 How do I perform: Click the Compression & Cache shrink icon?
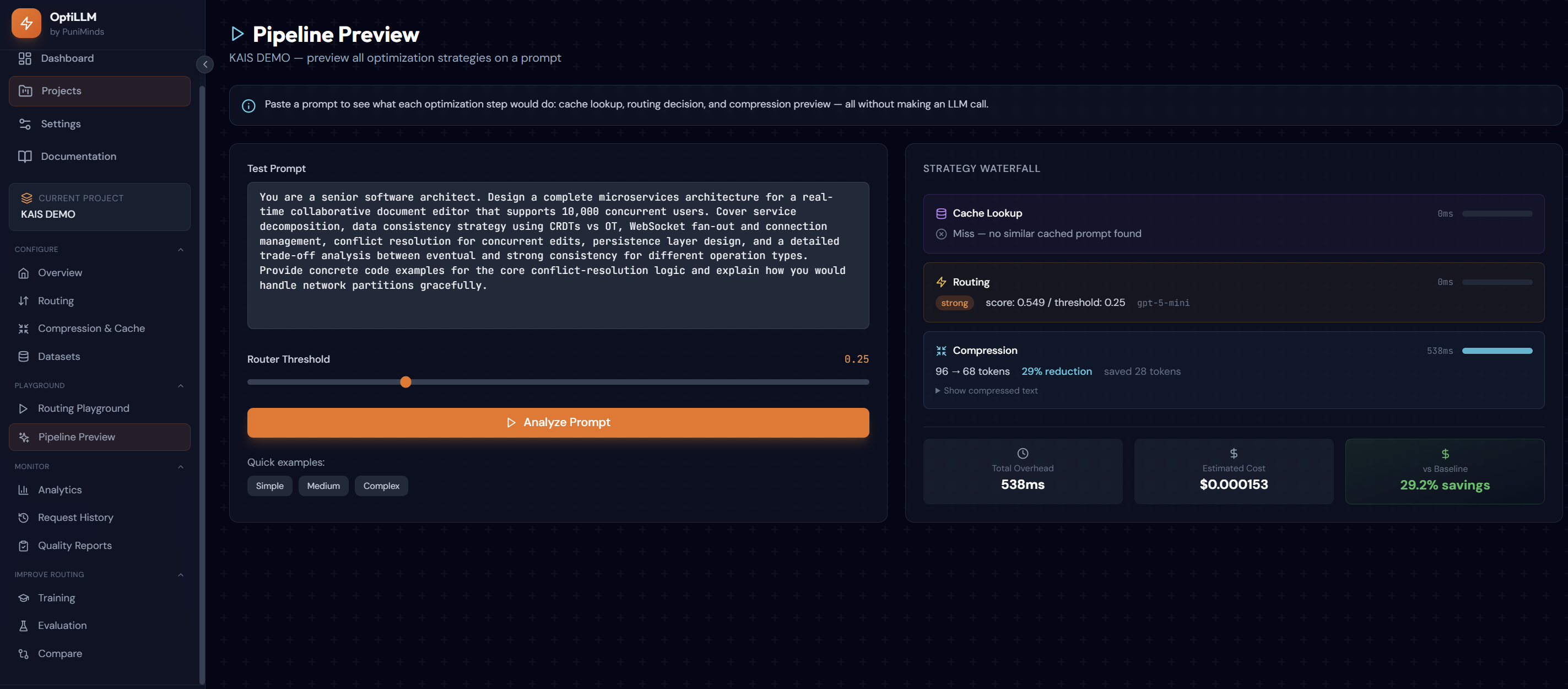(24, 329)
